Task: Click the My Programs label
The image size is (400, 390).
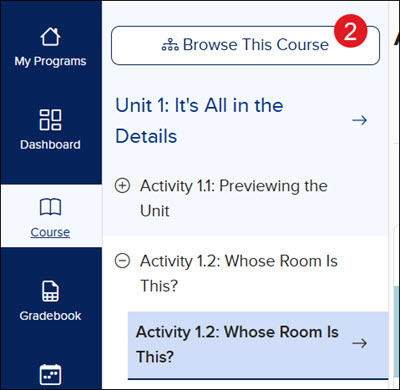Action: click(x=50, y=61)
